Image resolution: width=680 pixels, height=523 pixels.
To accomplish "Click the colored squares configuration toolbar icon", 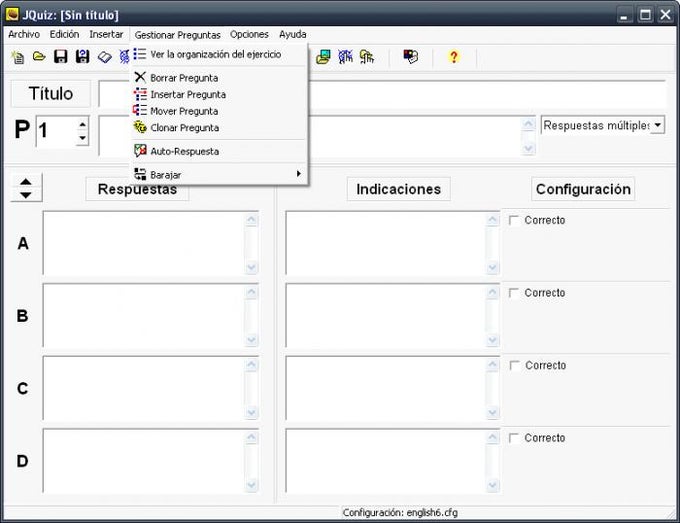I will tap(411, 56).
